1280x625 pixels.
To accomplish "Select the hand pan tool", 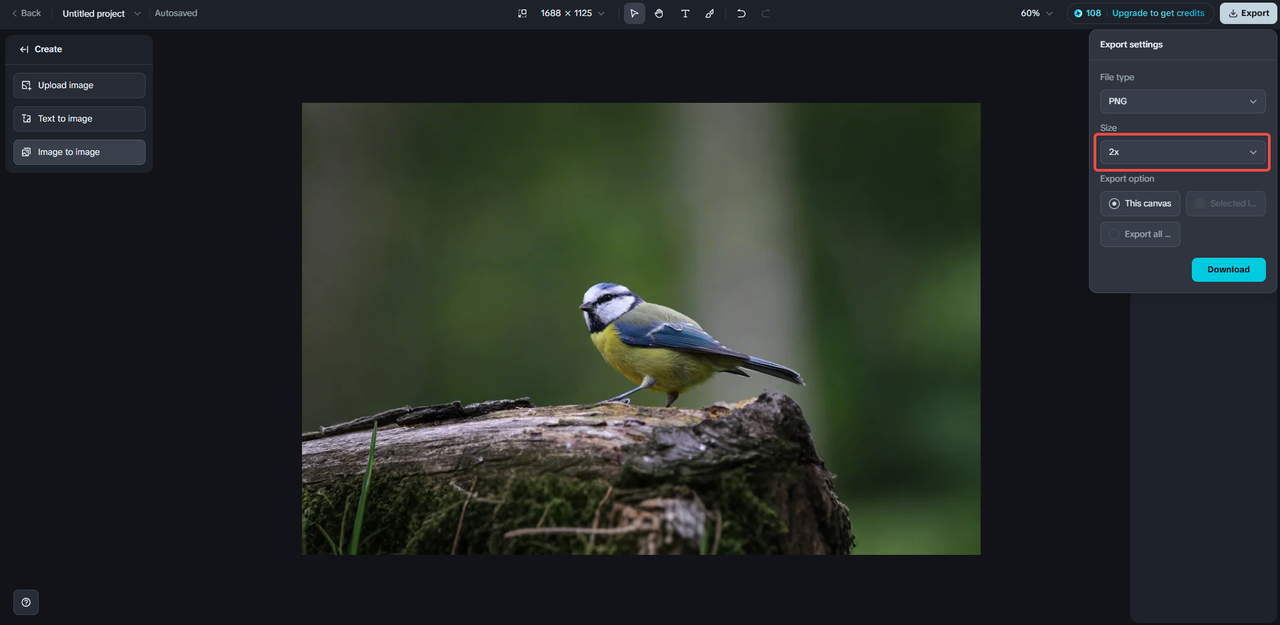I will click(x=659, y=13).
